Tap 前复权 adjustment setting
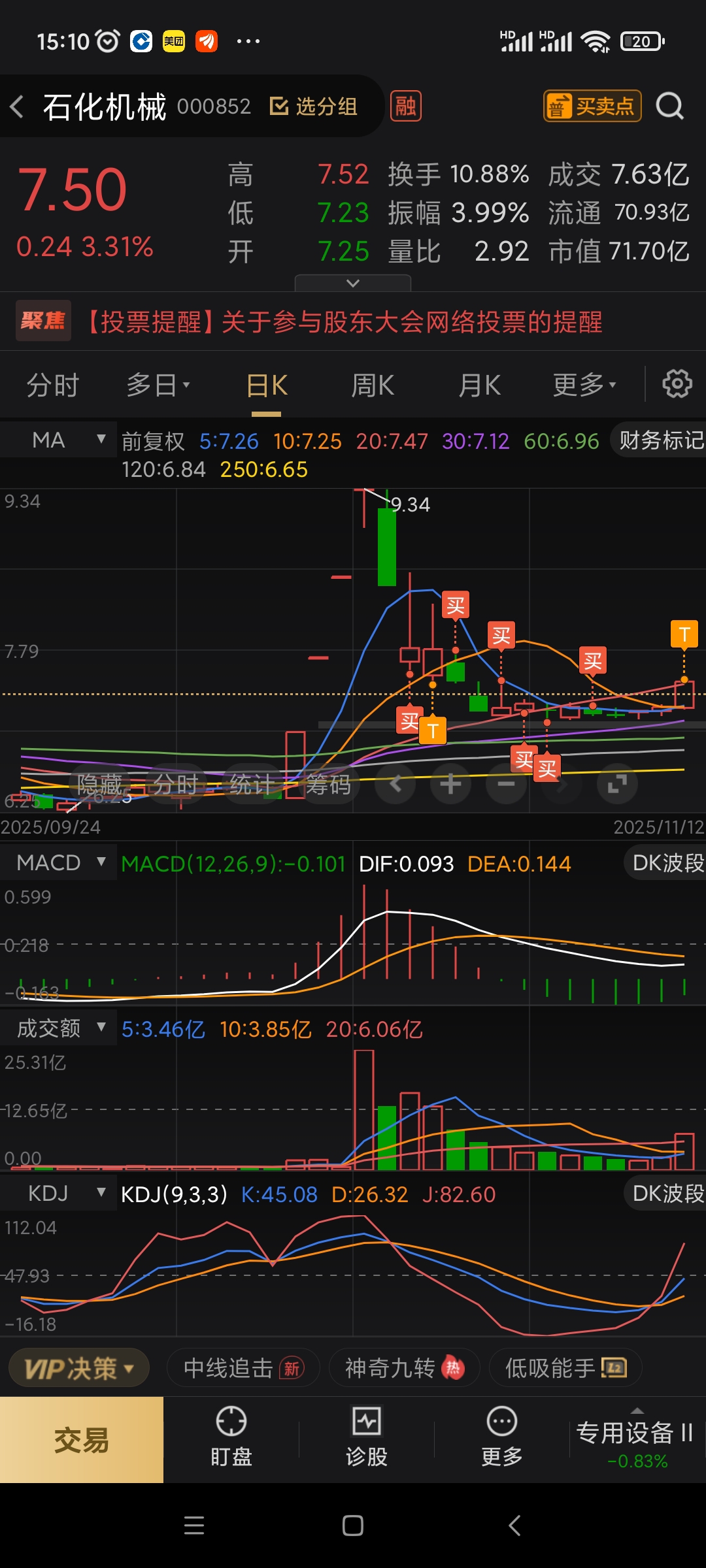This screenshot has width=706, height=1568. click(x=153, y=442)
